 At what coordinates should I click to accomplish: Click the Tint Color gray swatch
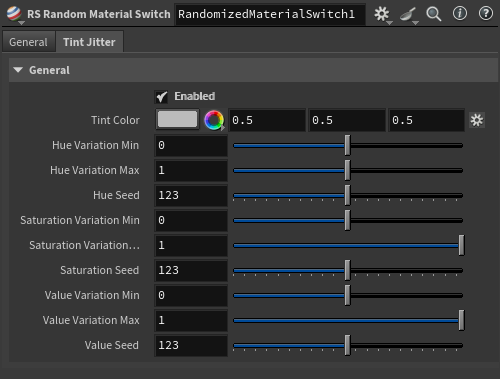click(177, 119)
